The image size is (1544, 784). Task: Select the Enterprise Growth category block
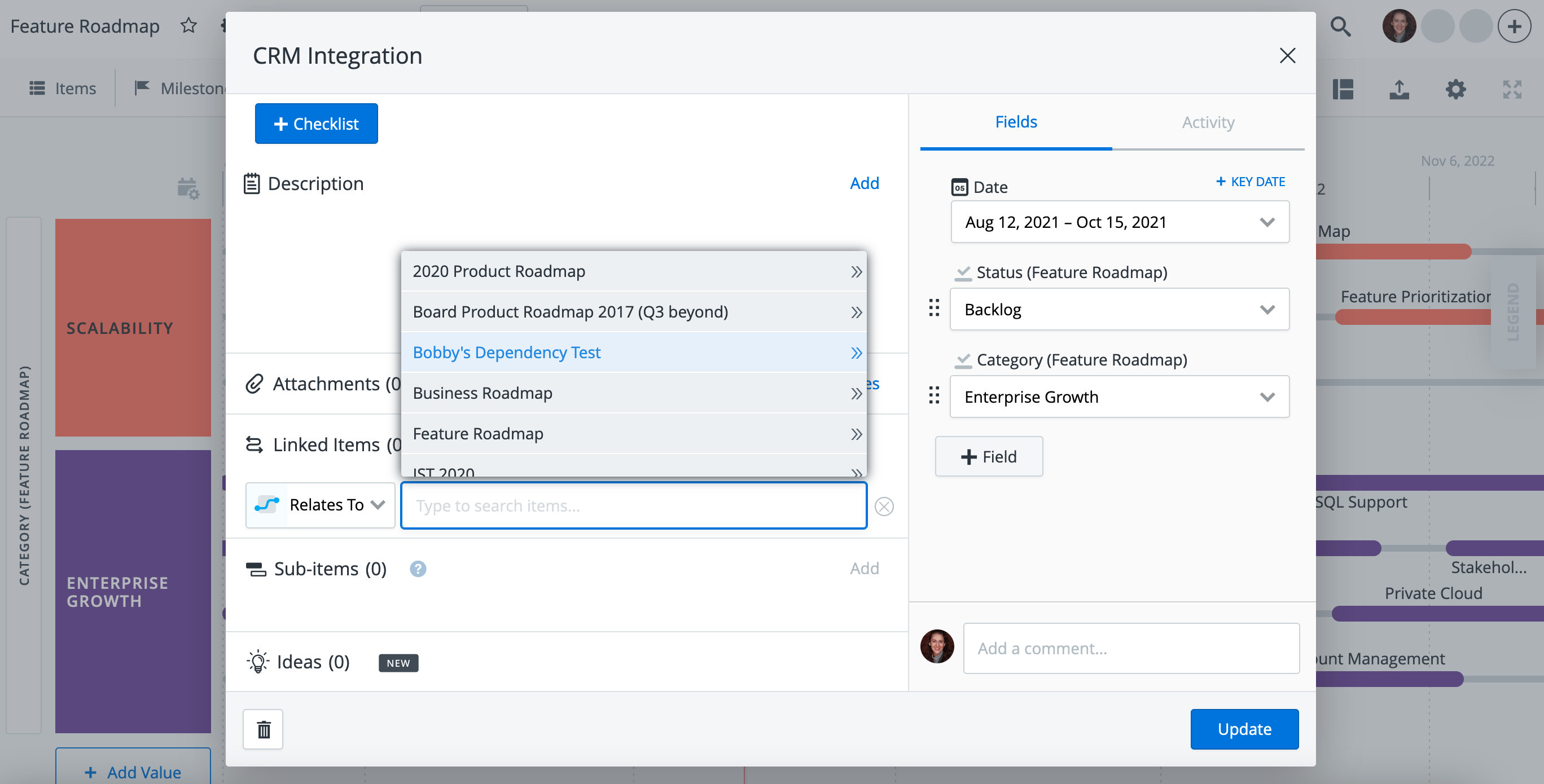(133, 592)
